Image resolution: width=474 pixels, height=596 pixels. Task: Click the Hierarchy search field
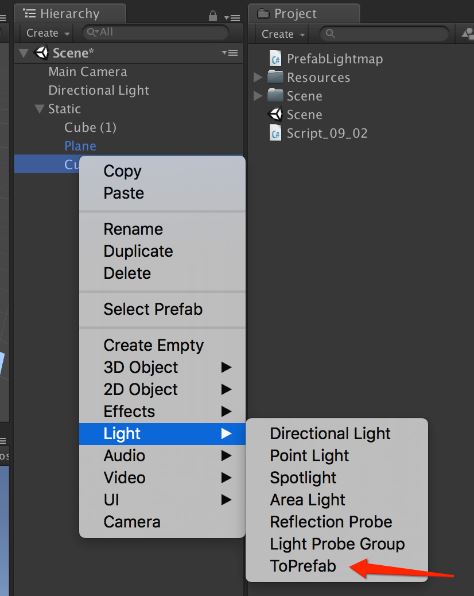coord(155,33)
